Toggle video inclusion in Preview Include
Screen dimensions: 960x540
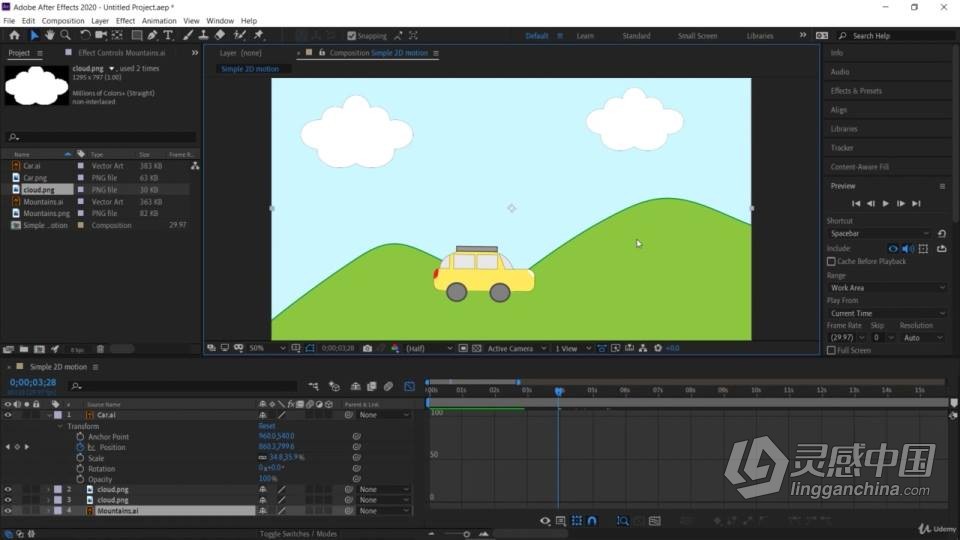(893, 248)
